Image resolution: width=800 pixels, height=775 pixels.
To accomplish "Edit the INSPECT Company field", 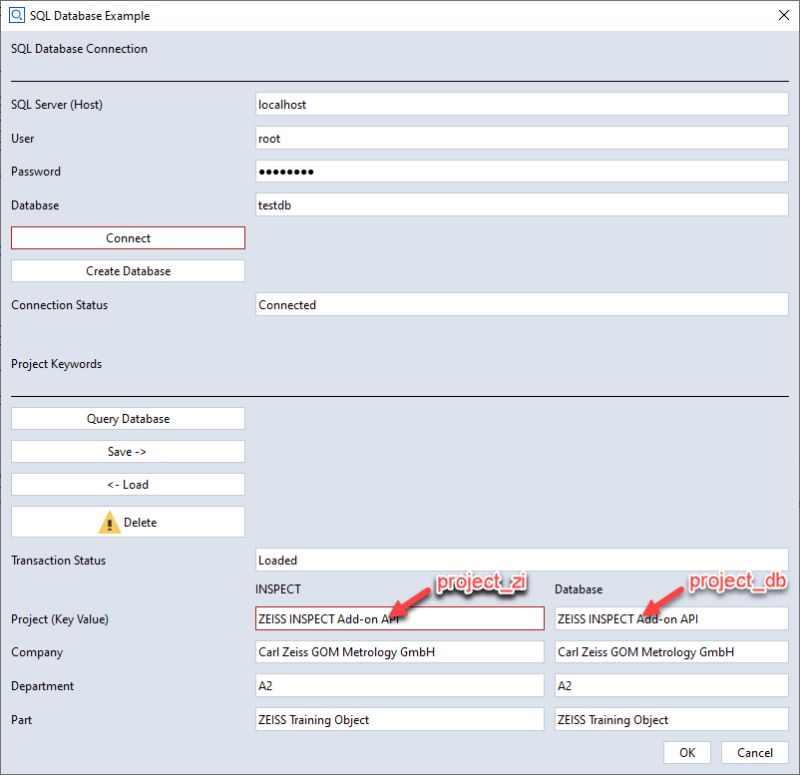I will [399, 652].
